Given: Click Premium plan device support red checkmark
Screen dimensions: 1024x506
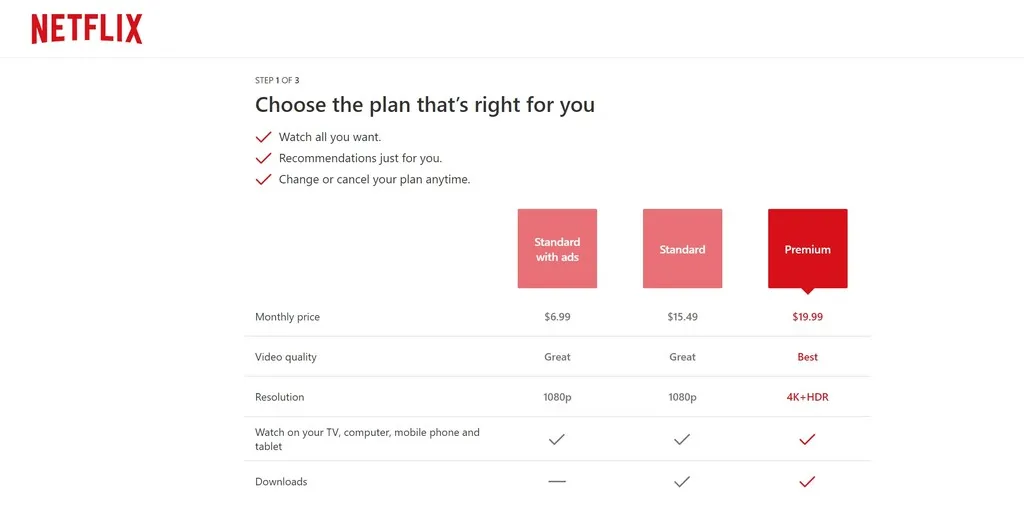Looking at the screenshot, I should [807, 439].
